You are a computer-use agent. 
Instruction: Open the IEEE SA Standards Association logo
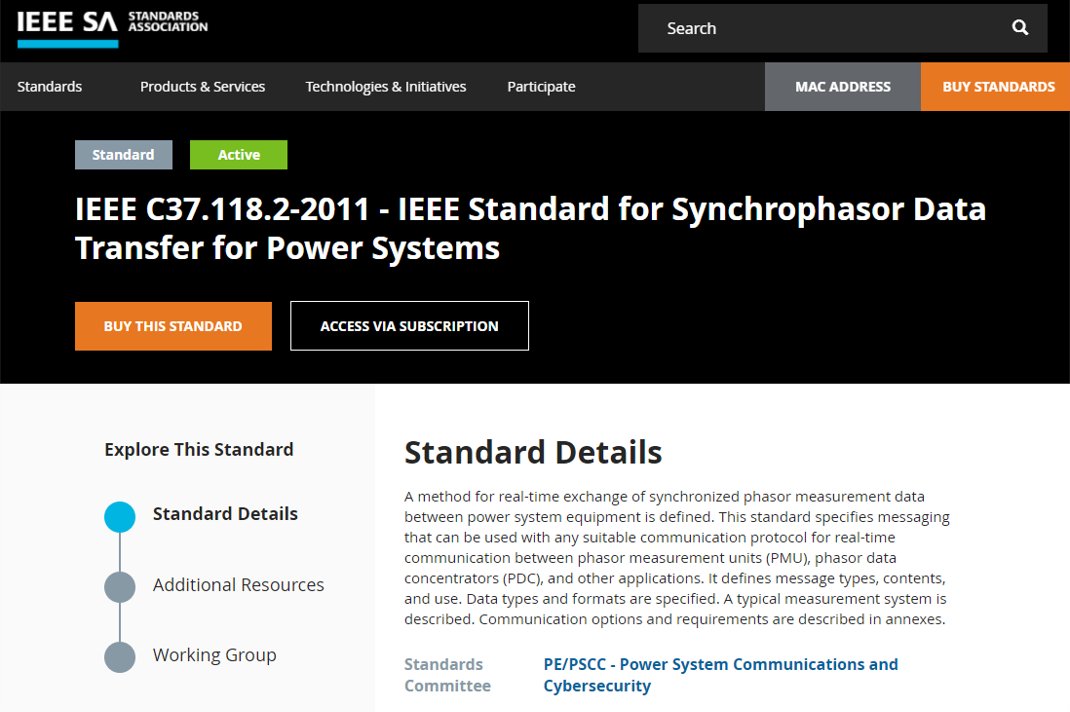[x=113, y=28]
